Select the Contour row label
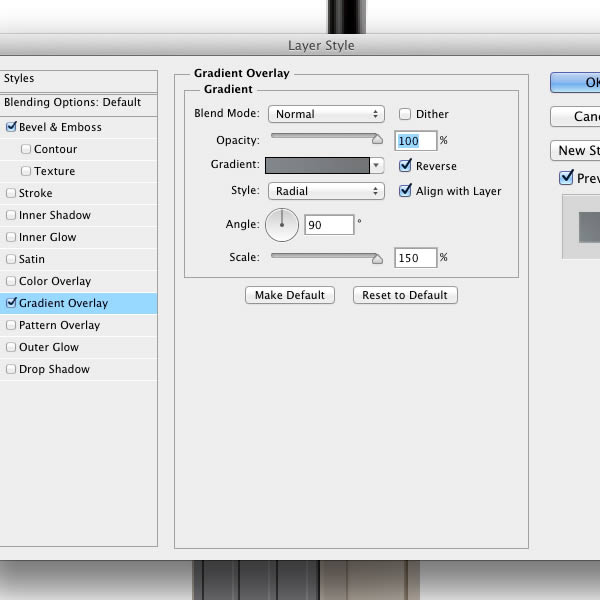The width and height of the screenshot is (600, 600). [x=55, y=149]
